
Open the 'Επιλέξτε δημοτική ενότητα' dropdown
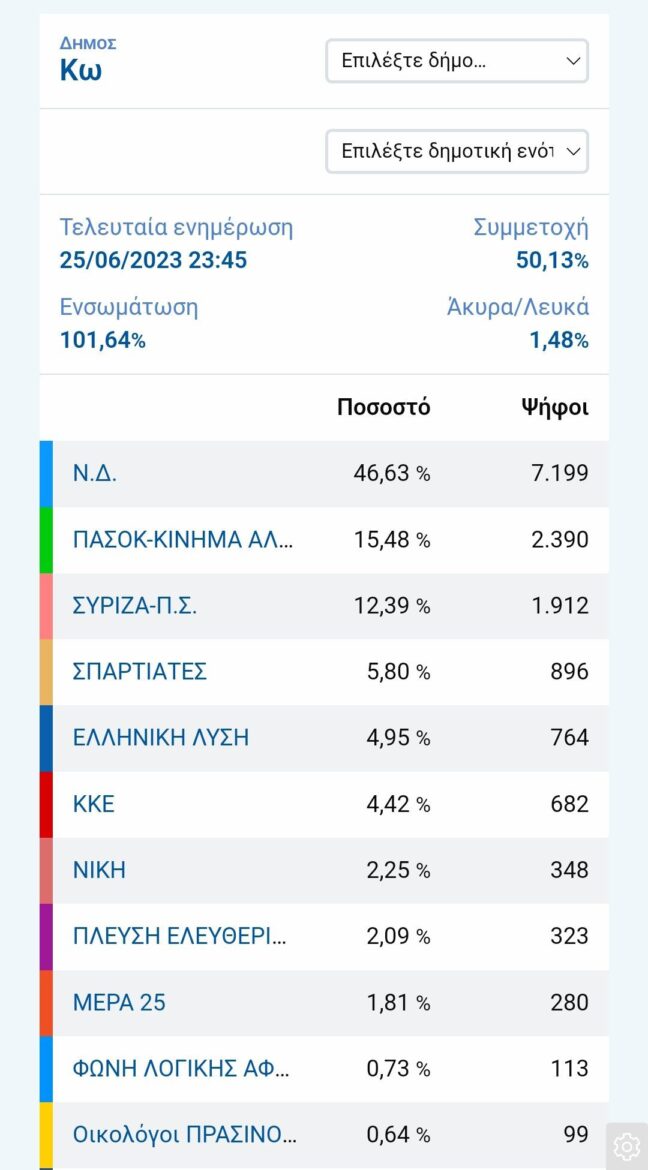coord(457,151)
